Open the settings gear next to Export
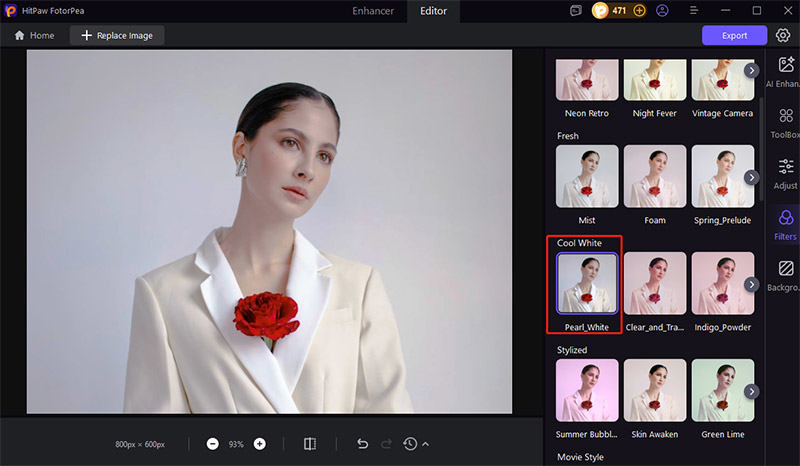800x466 pixels. coord(783,35)
